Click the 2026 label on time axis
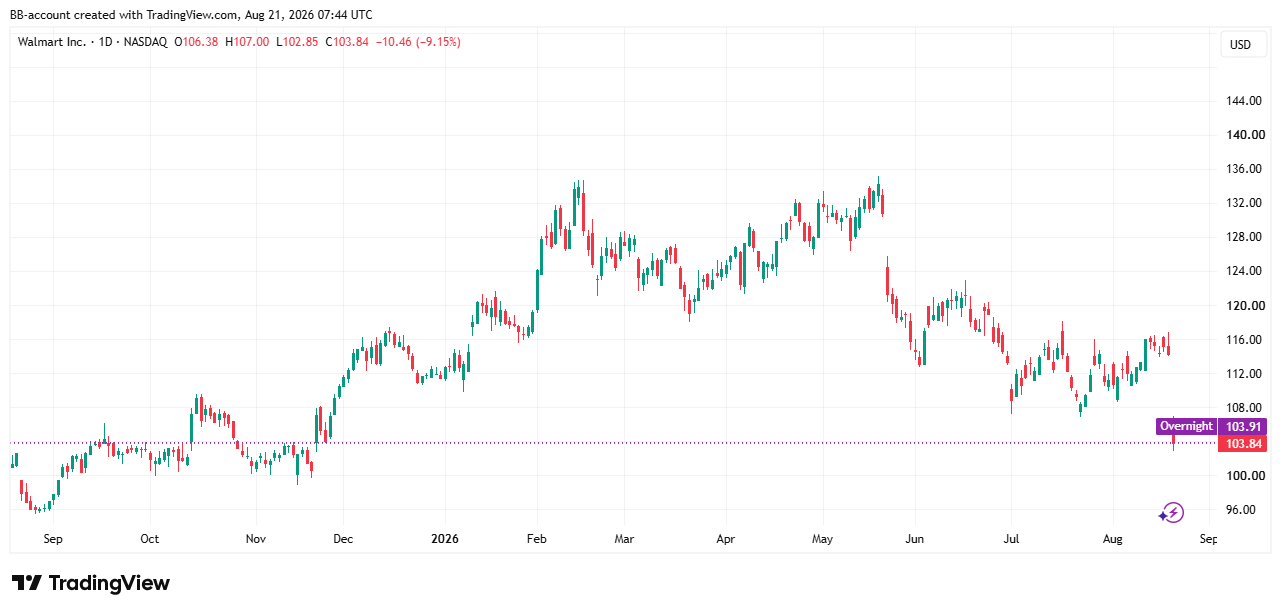Viewport: 1281px width, 613px height. (x=444, y=539)
